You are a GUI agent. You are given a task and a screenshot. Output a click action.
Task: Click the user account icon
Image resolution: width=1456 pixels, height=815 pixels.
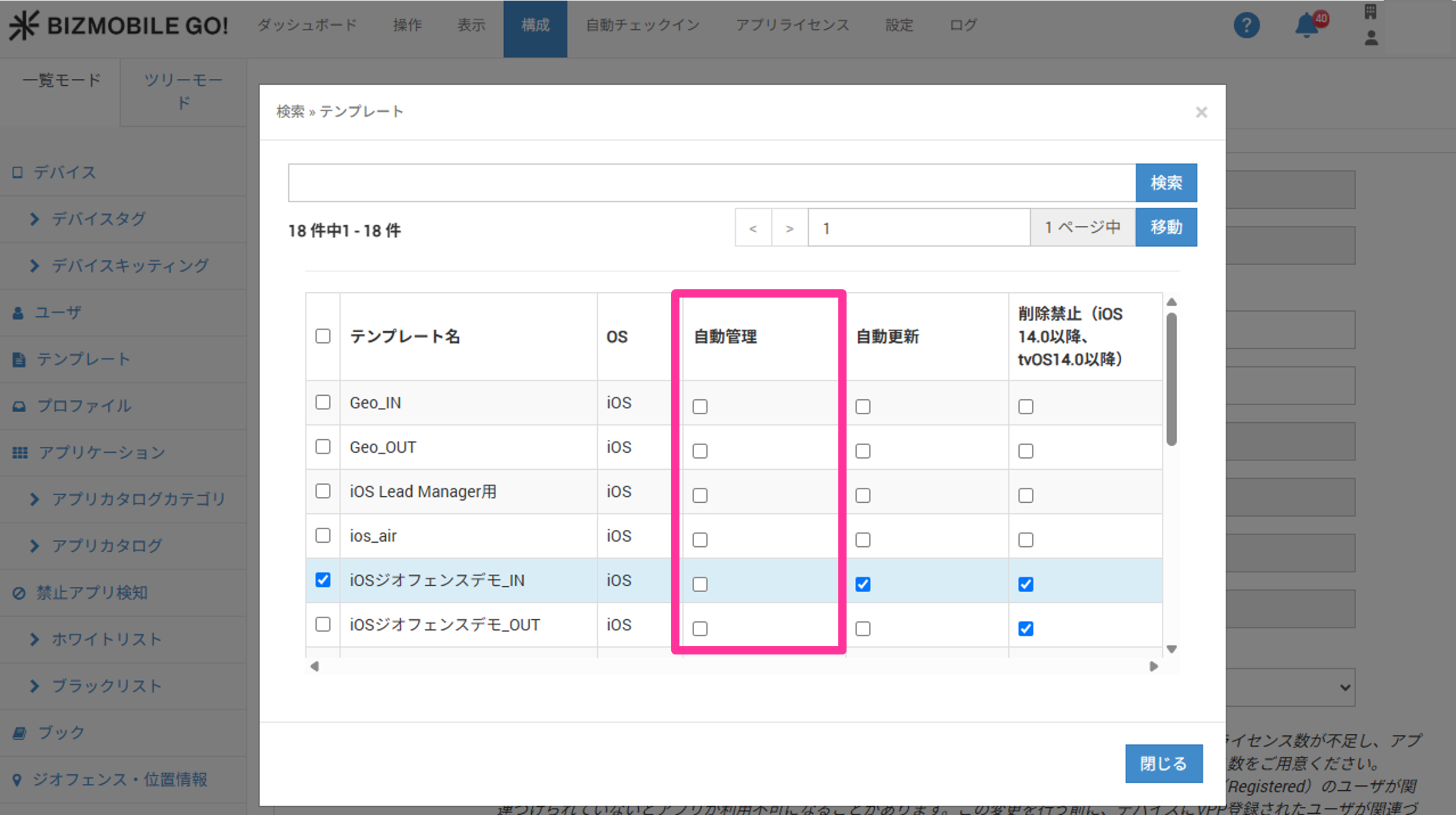coord(1371,39)
